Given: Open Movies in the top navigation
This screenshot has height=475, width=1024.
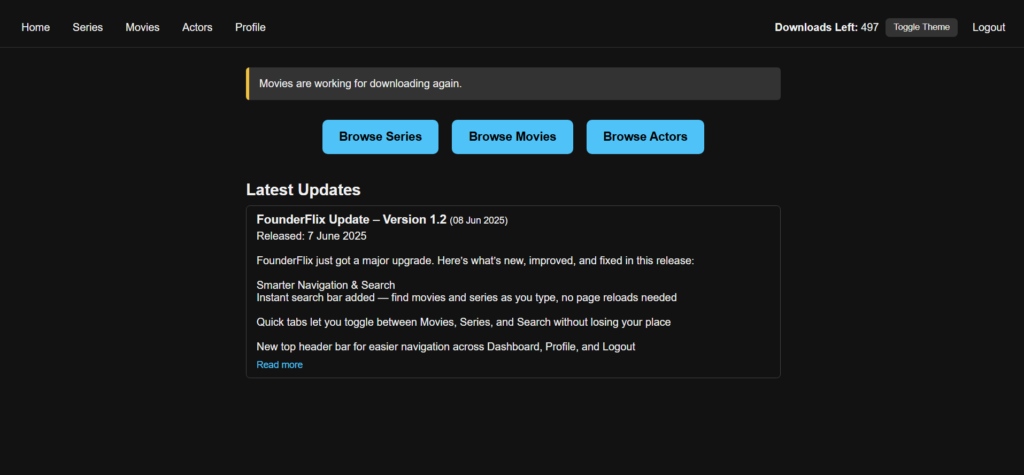Looking at the screenshot, I should 142,27.
